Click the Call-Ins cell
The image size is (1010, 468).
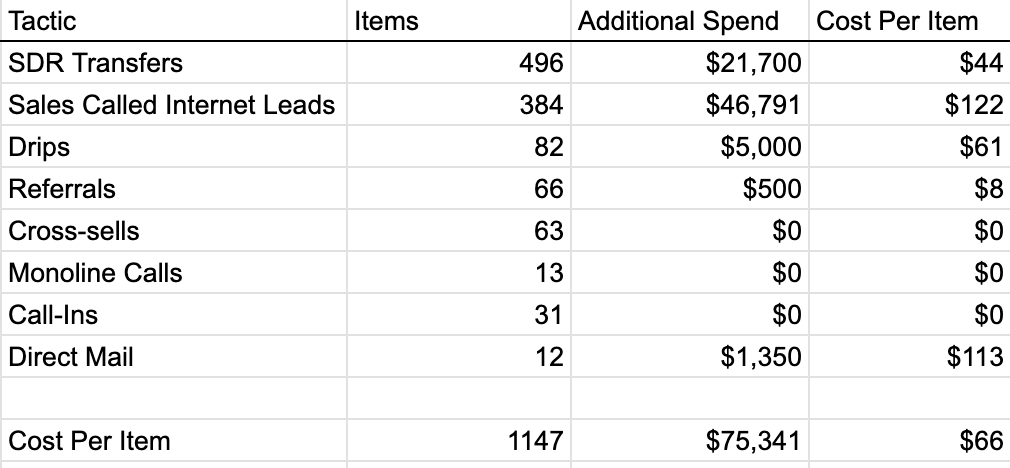tap(174, 314)
